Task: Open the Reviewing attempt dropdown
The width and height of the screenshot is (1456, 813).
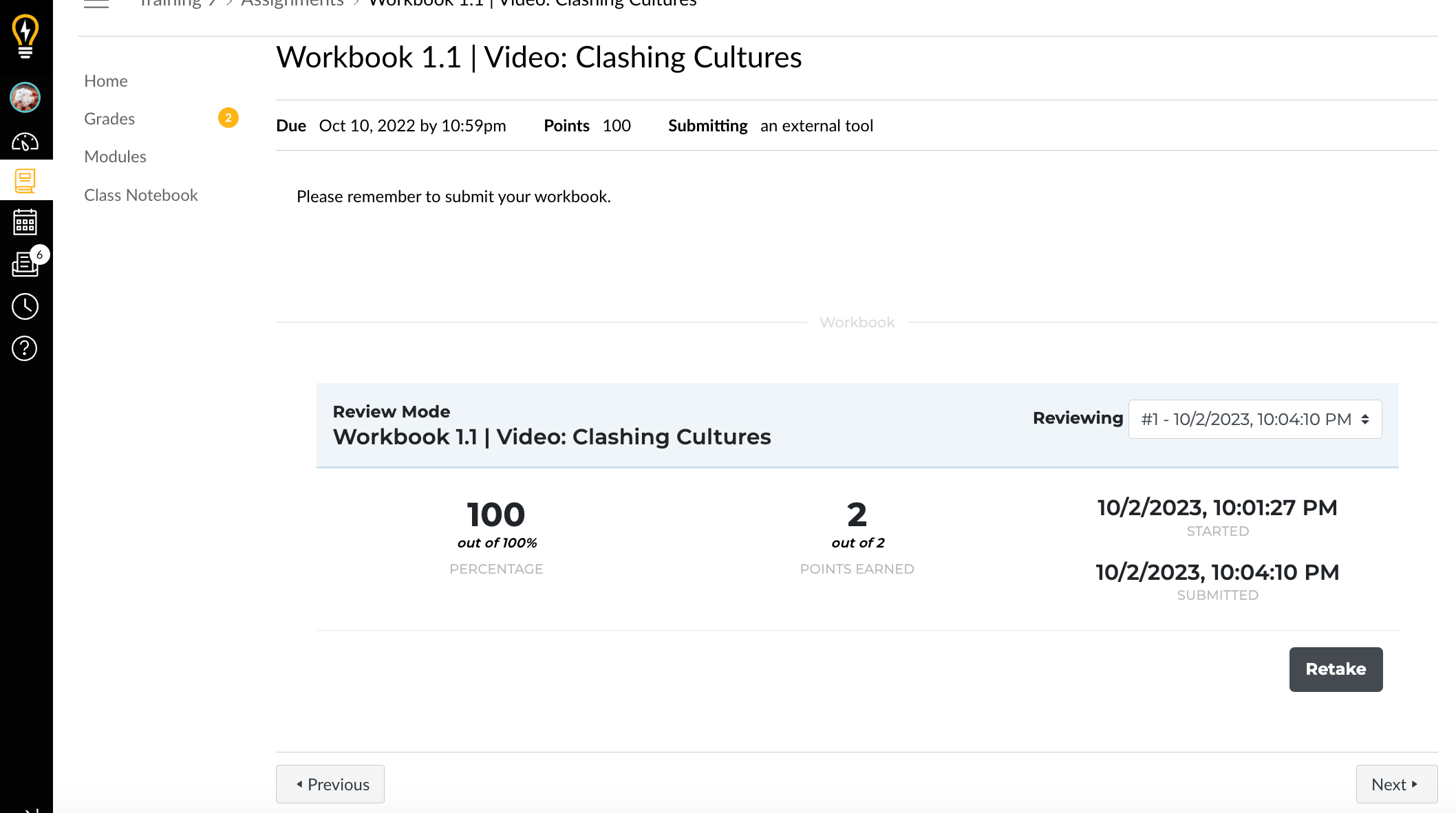Action: tap(1254, 419)
